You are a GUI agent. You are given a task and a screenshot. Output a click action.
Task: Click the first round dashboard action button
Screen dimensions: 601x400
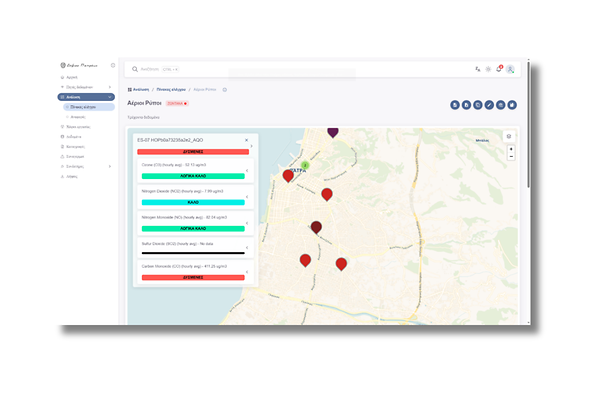pyautogui.click(x=455, y=105)
